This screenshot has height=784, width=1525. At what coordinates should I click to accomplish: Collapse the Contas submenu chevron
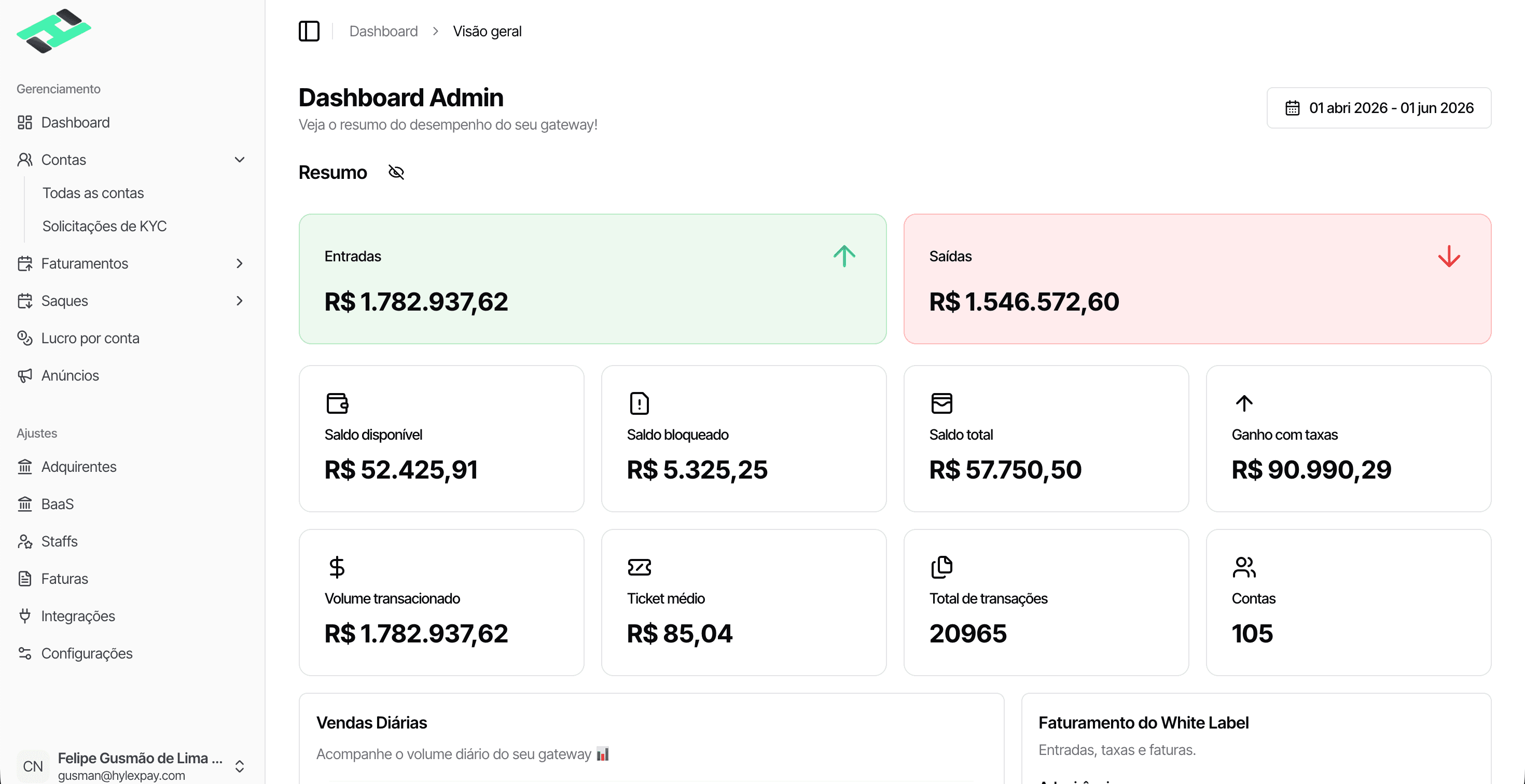coord(239,160)
